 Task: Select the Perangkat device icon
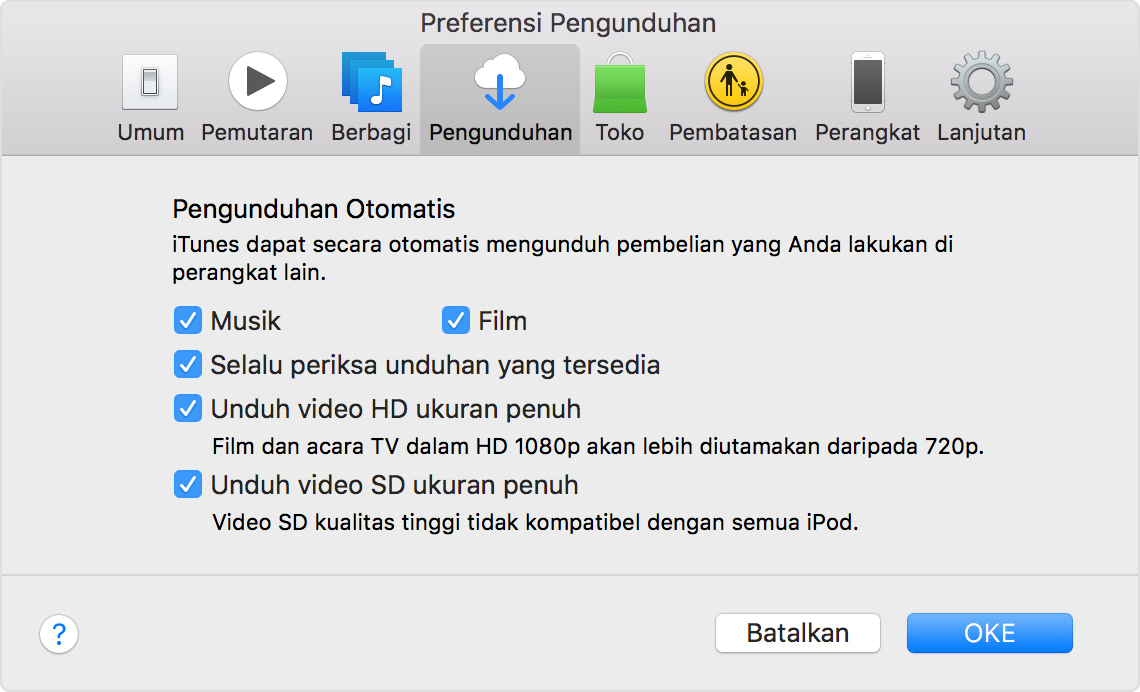pos(866,82)
